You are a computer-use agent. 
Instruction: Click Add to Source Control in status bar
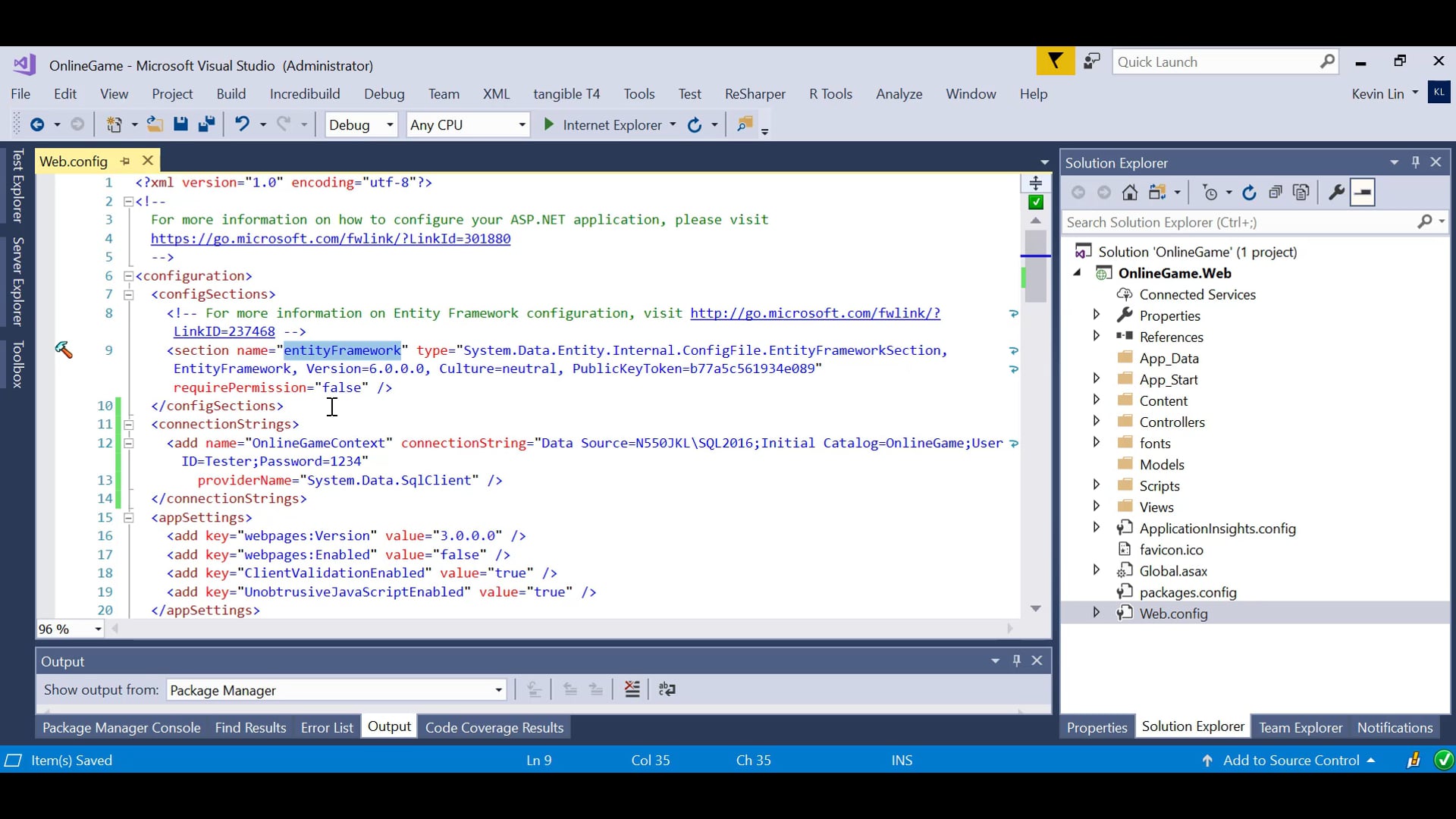[1291, 760]
